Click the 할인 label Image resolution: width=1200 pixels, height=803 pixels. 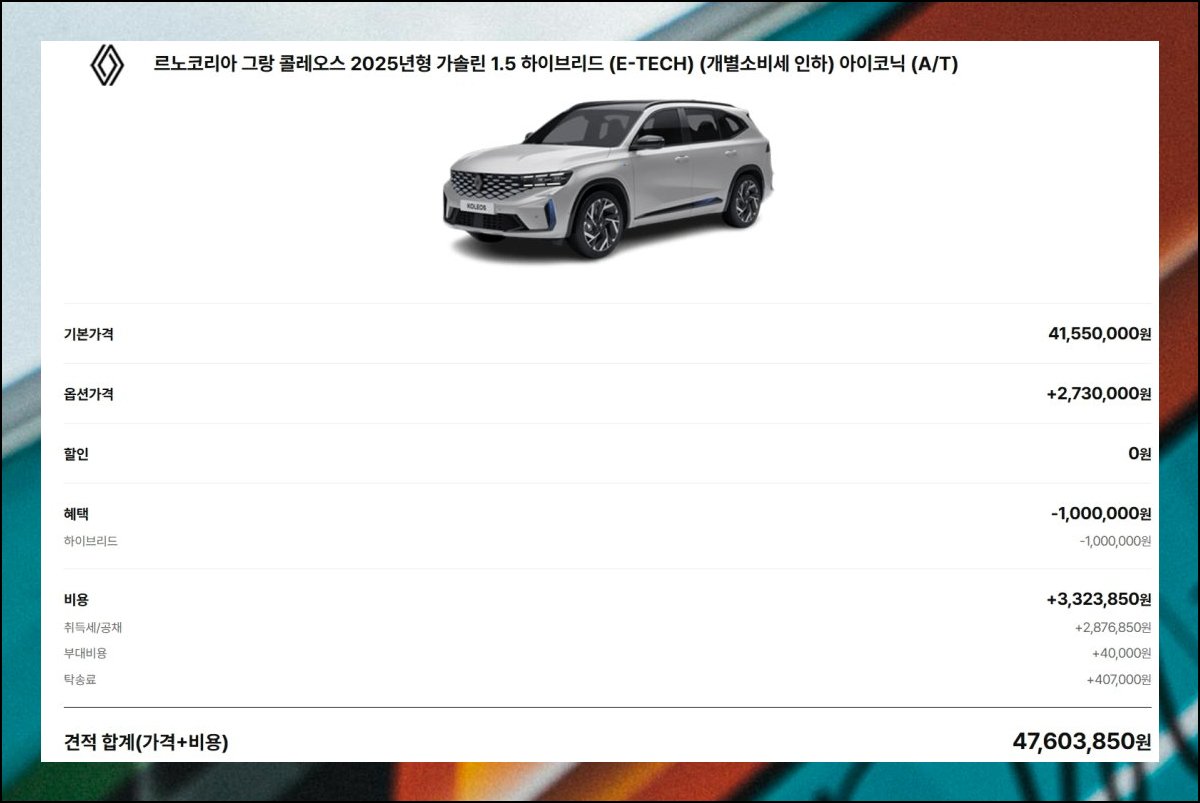point(76,454)
